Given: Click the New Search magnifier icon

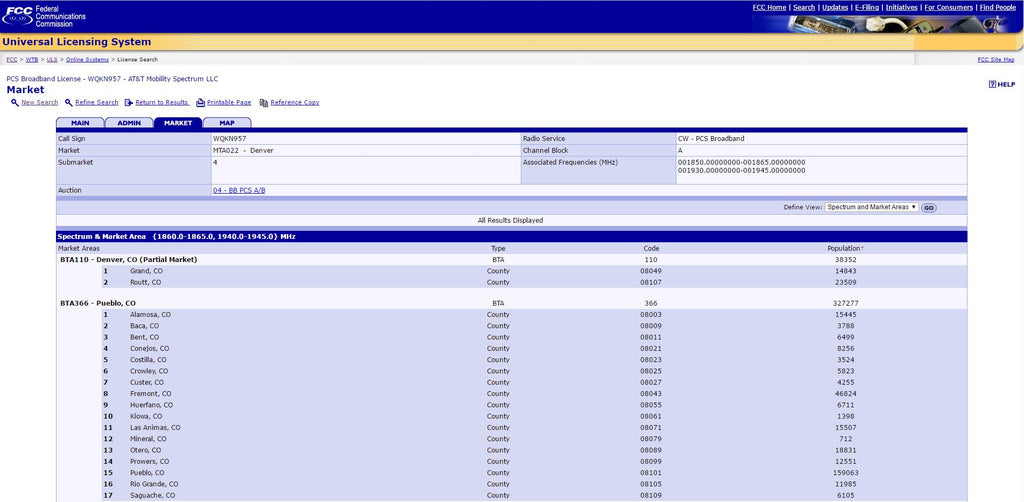Looking at the screenshot, I should (14, 102).
